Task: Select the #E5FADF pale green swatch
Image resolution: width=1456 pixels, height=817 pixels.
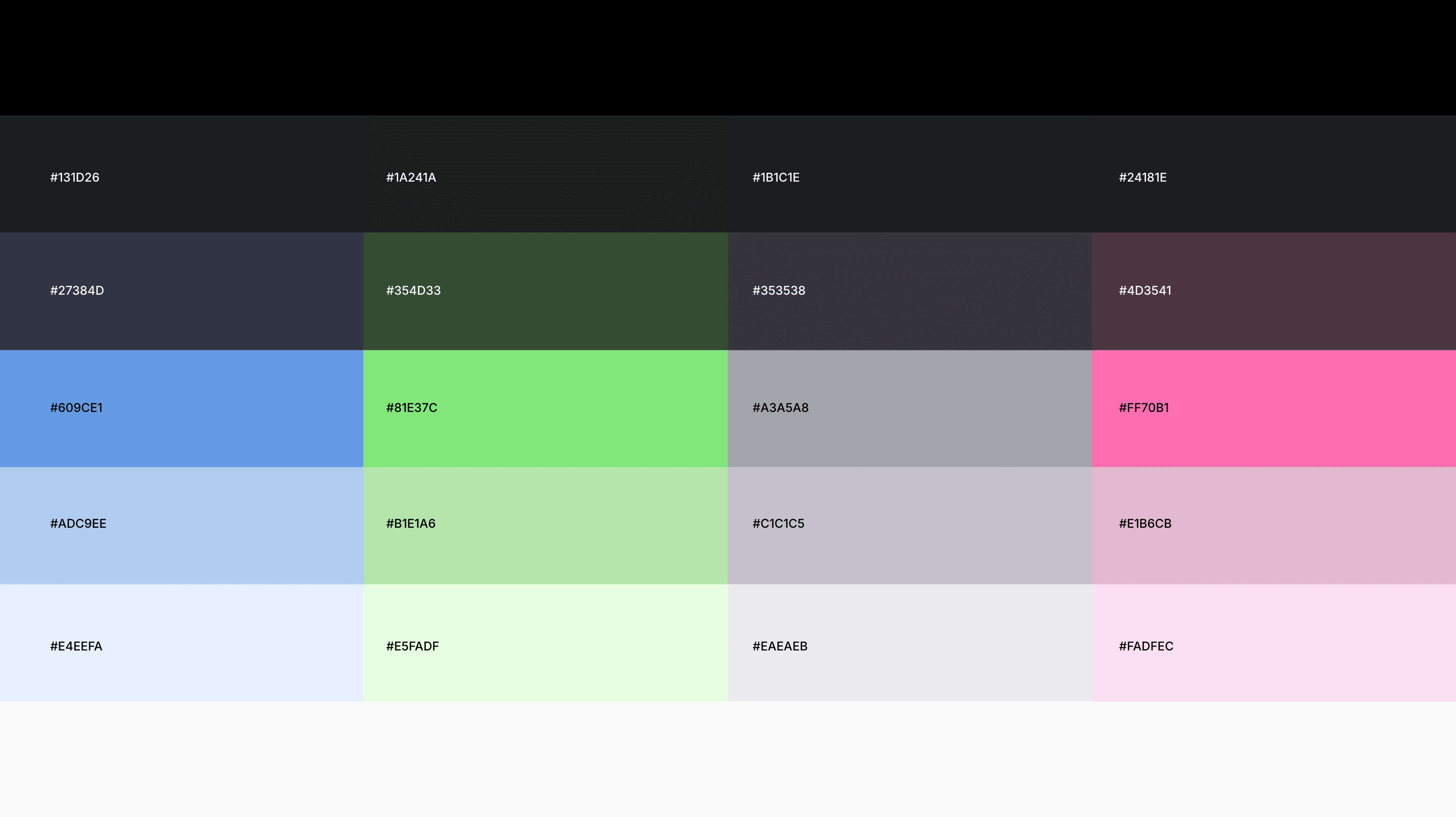Action: (545, 643)
